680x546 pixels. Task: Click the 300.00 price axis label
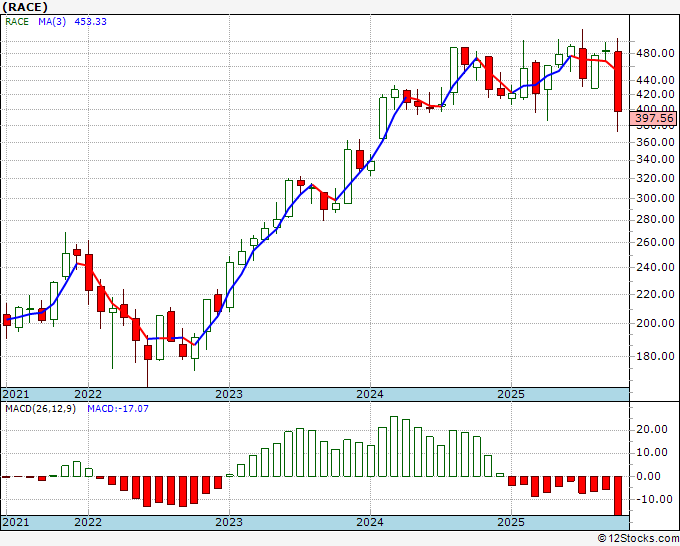tap(655, 198)
